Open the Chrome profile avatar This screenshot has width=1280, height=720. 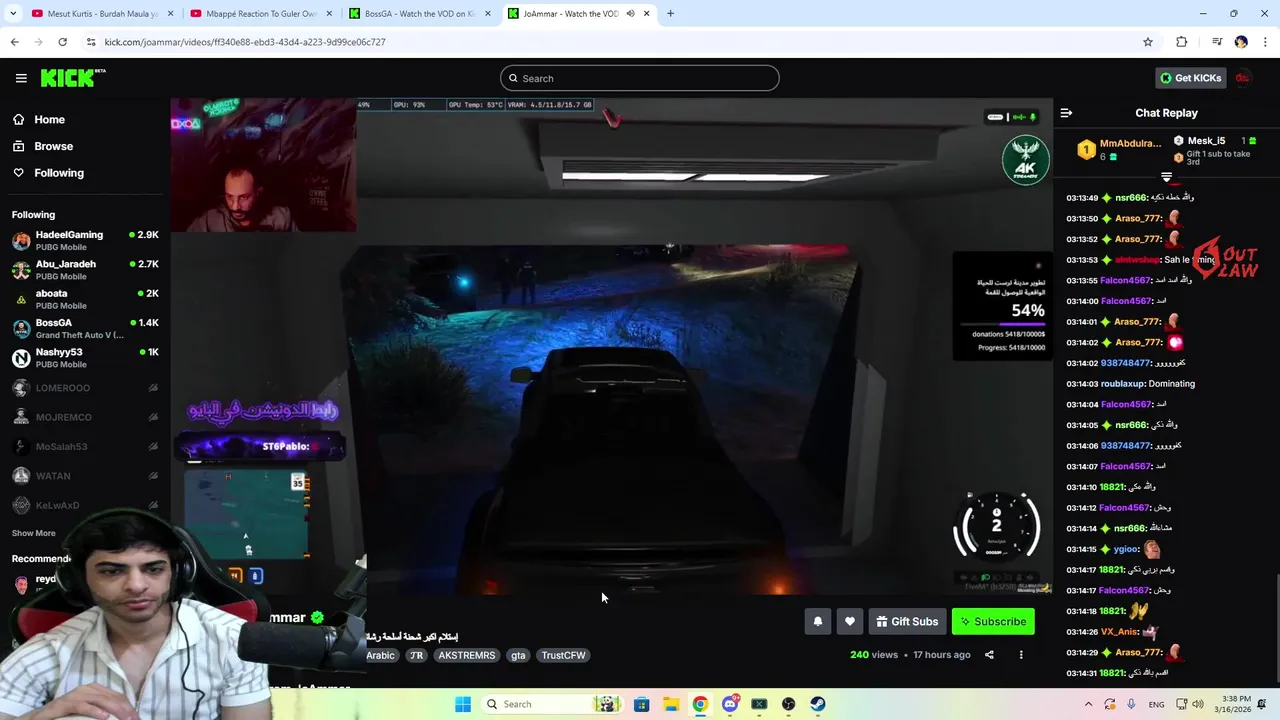click(x=1241, y=42)
